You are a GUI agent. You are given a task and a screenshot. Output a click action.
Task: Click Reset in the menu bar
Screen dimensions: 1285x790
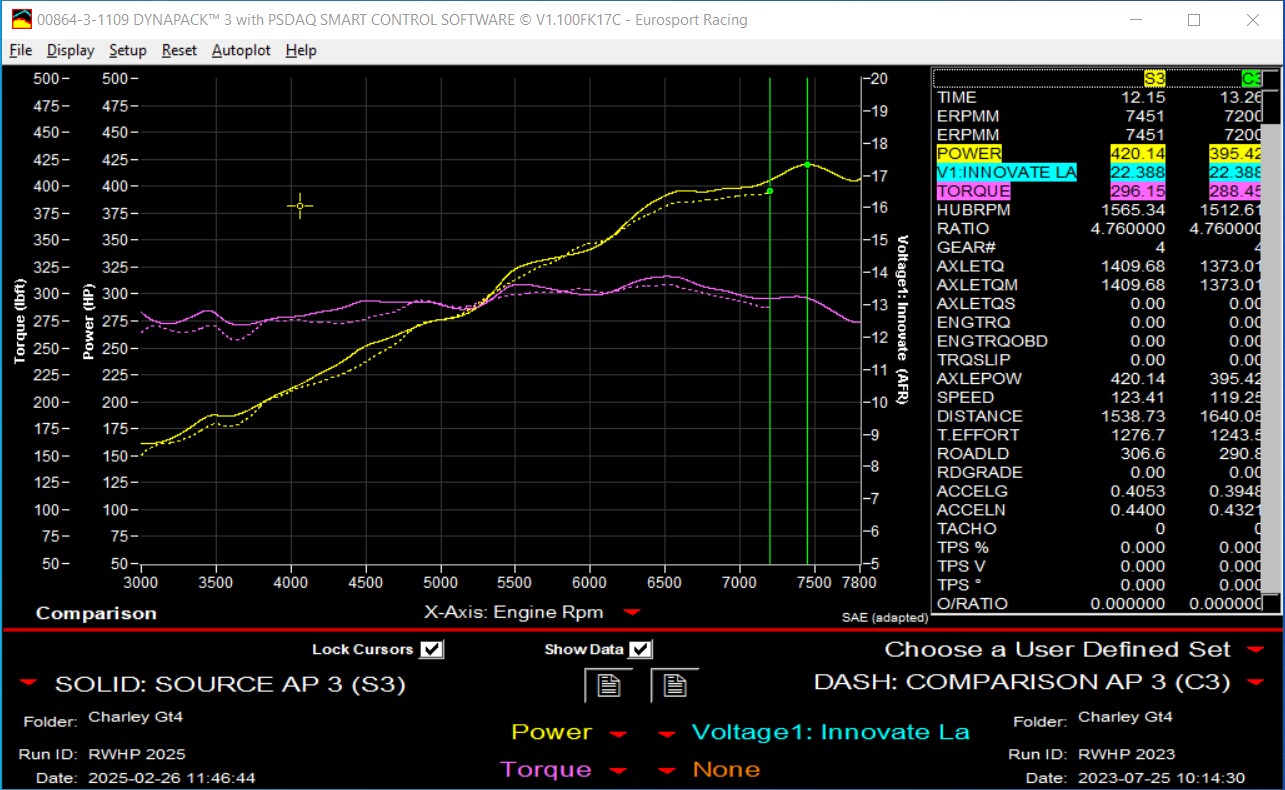[179, 50]
